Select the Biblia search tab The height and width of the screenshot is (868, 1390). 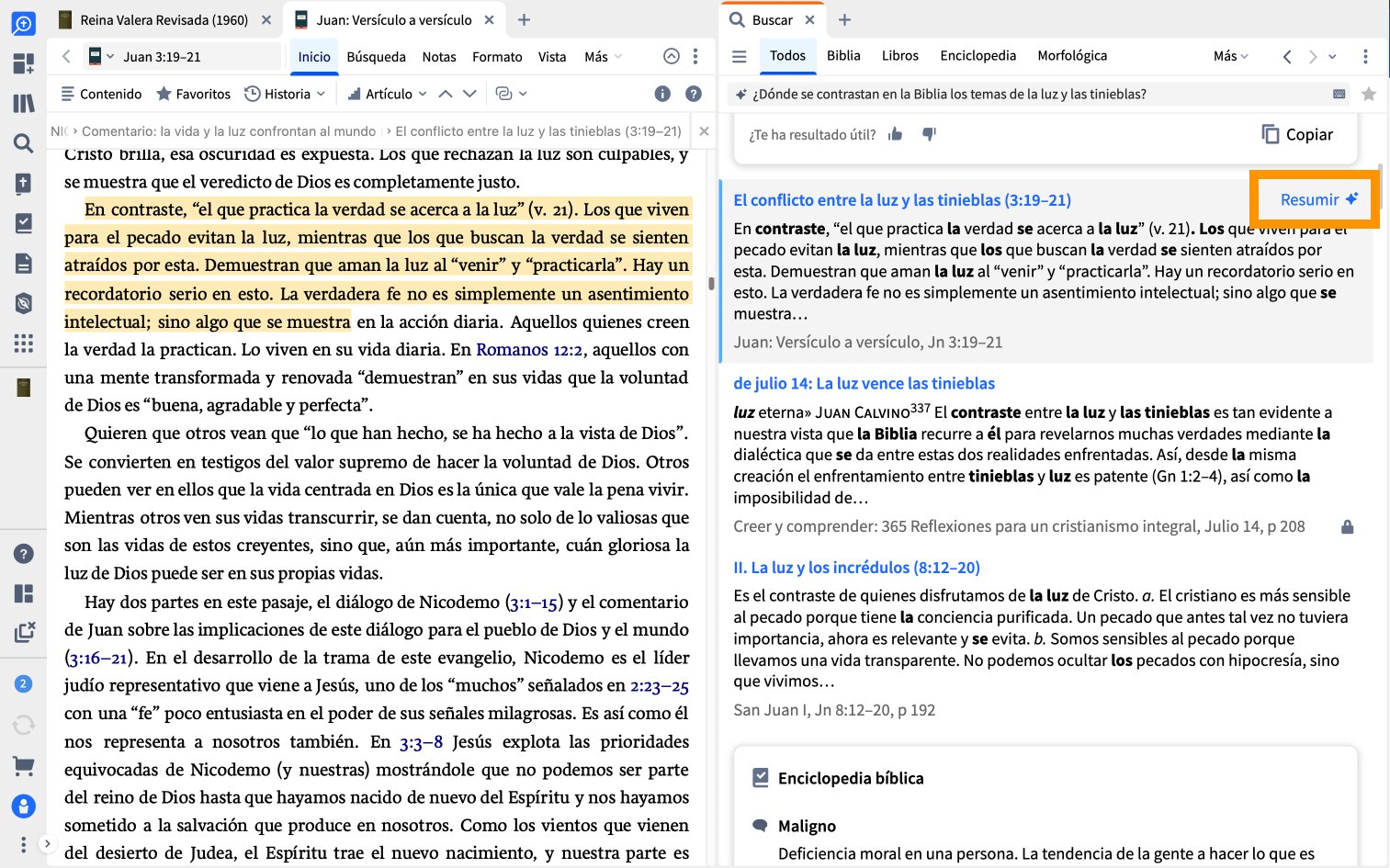(843, 55)
